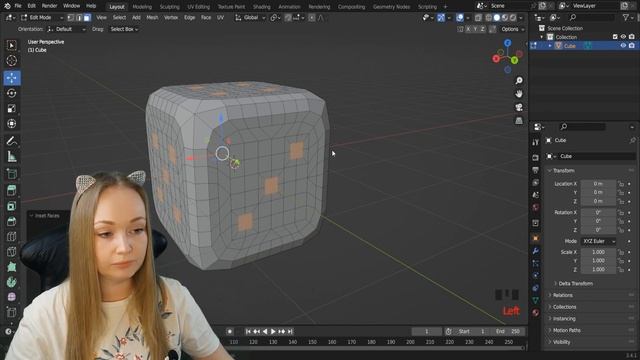This screenshot has width=640, height=360.
Task: Switch to face select mode
Action: 87,18
